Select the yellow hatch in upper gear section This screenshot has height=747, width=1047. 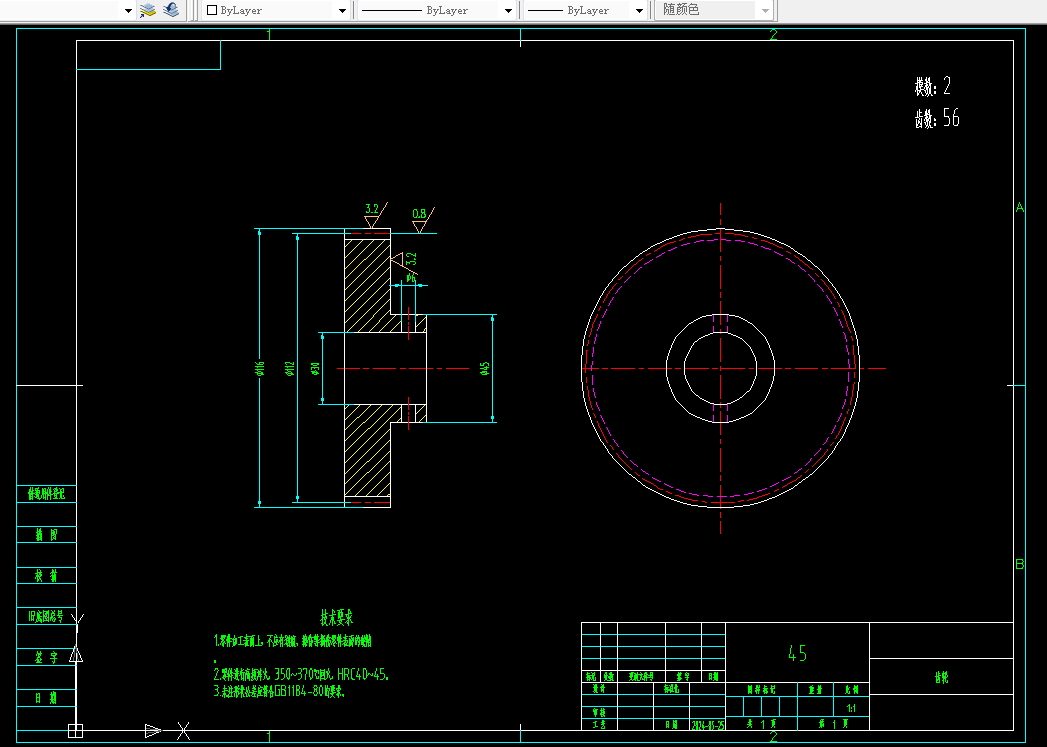point(367,286)
